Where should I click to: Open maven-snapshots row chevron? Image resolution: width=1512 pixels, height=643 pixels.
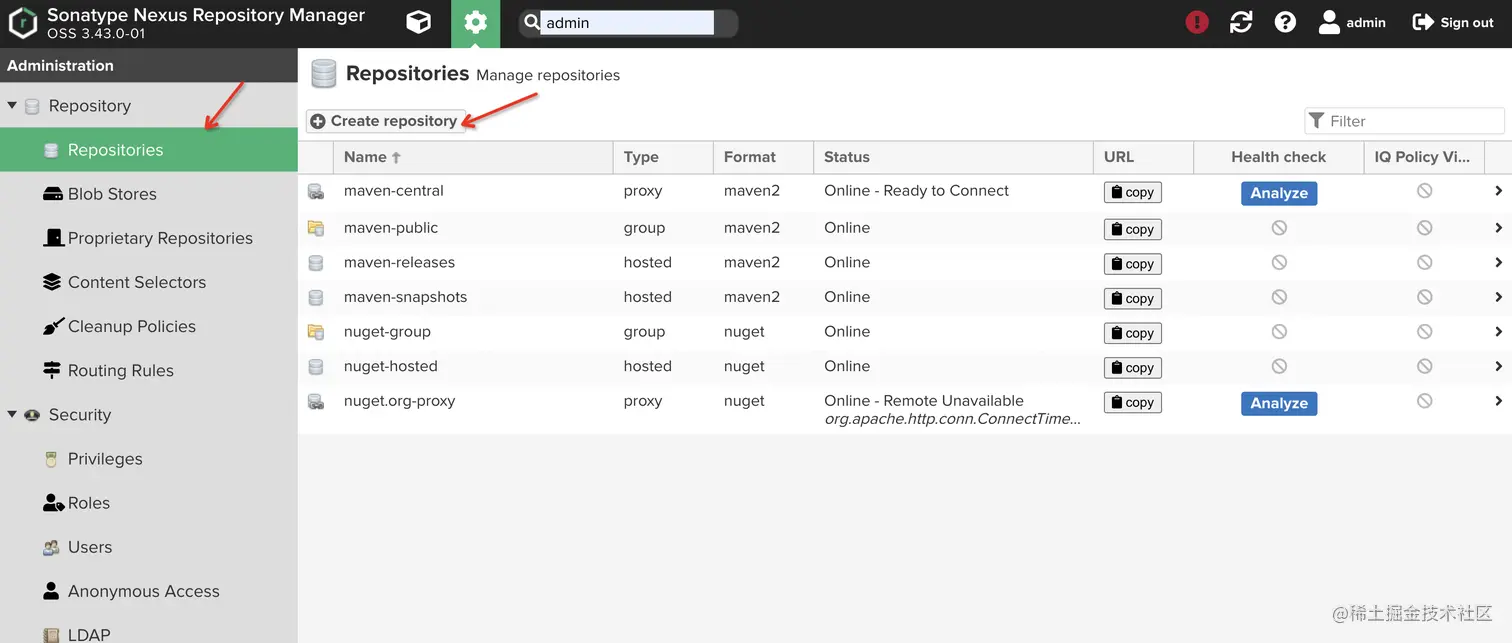pos(1498,297)
